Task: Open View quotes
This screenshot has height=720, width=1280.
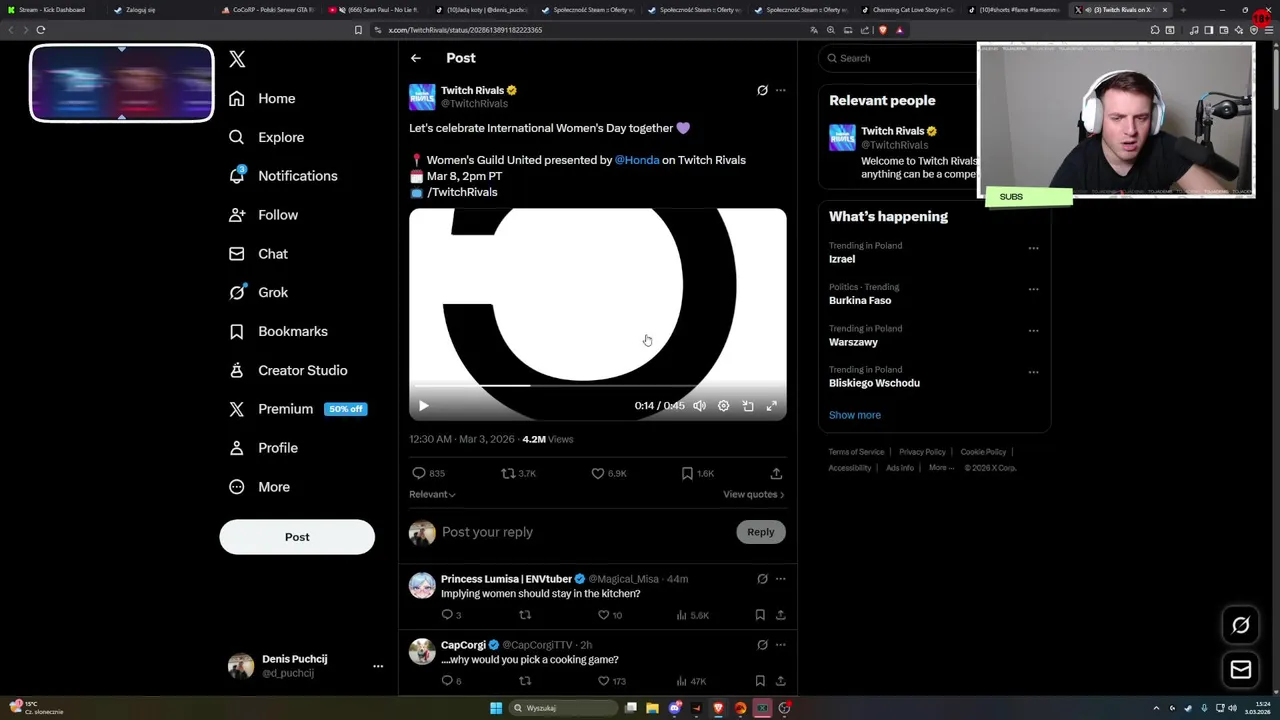Action: point(754,494)
